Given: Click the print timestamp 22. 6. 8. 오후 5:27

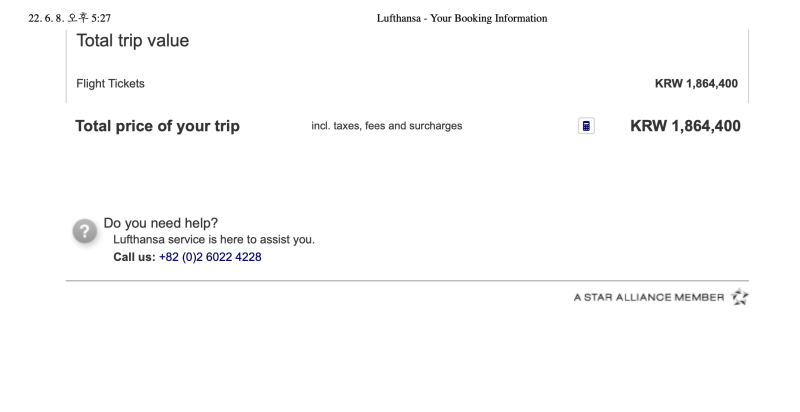Looking at the screenshot, I should click(x=69, y=18).
